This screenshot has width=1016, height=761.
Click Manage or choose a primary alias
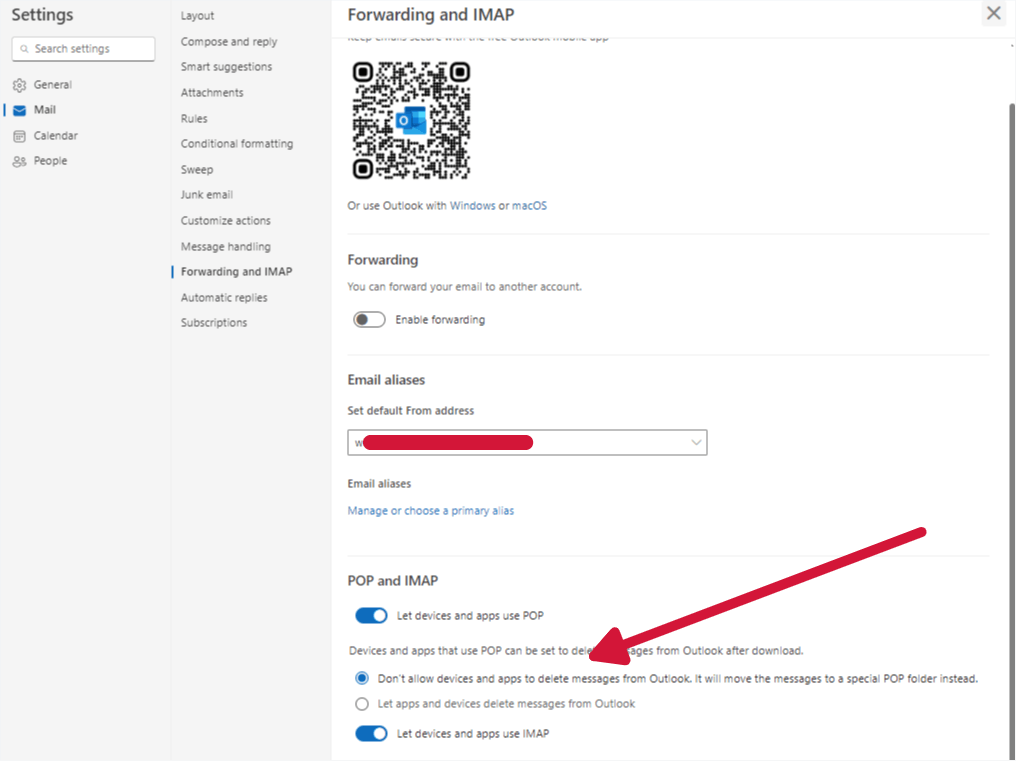click(x=430, y=511)
